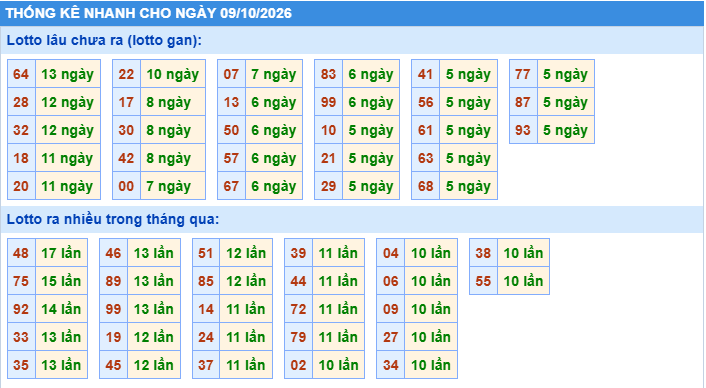The height and width of the screenshot is (388, 706).
Task: Click the '5 ngày' value beside number 87
Action: coord(566,102)
